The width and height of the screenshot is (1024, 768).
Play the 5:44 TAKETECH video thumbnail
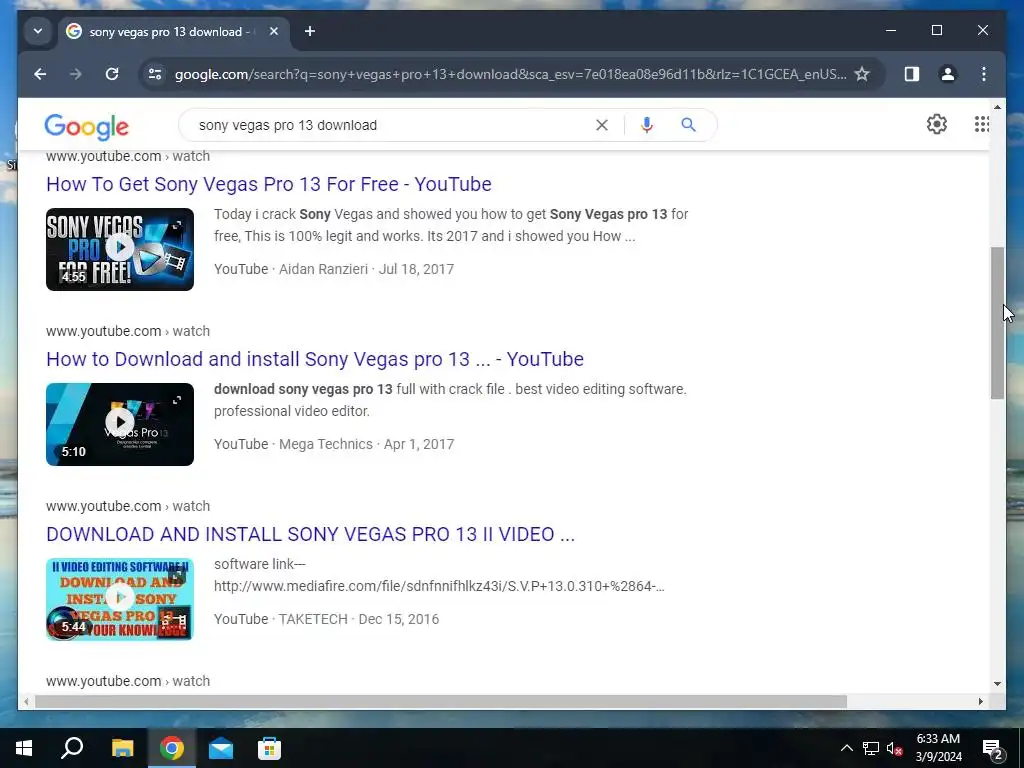click(120, 599)
